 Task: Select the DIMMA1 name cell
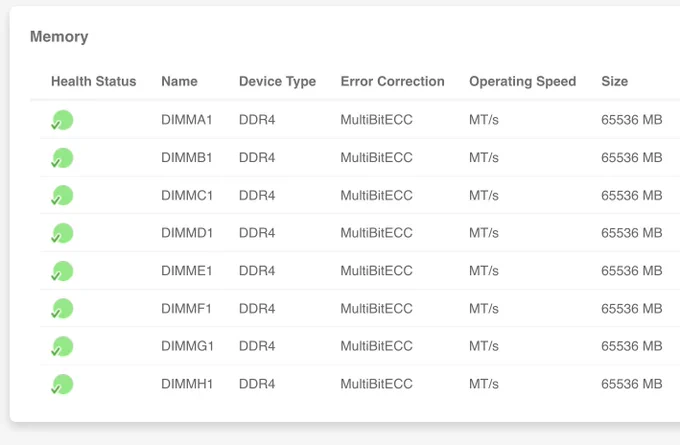coord(187,120)
